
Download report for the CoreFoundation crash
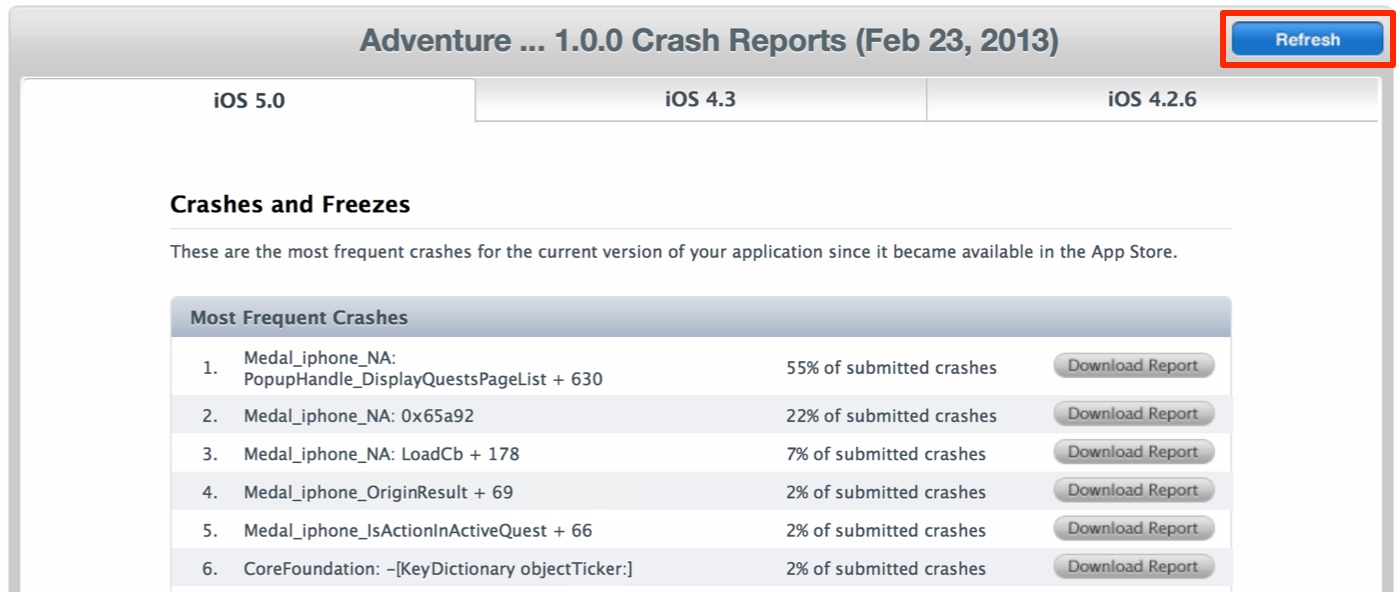point(1132,566)
